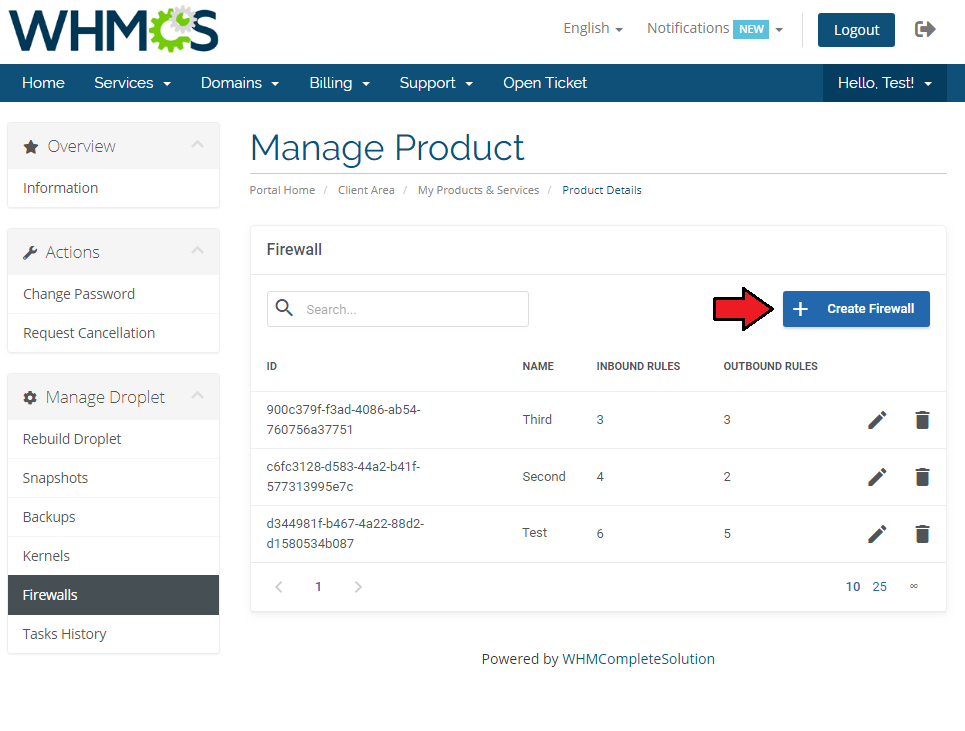965x731 pixels.
Task: Sort by ID column header
Action: pos(271,366)
